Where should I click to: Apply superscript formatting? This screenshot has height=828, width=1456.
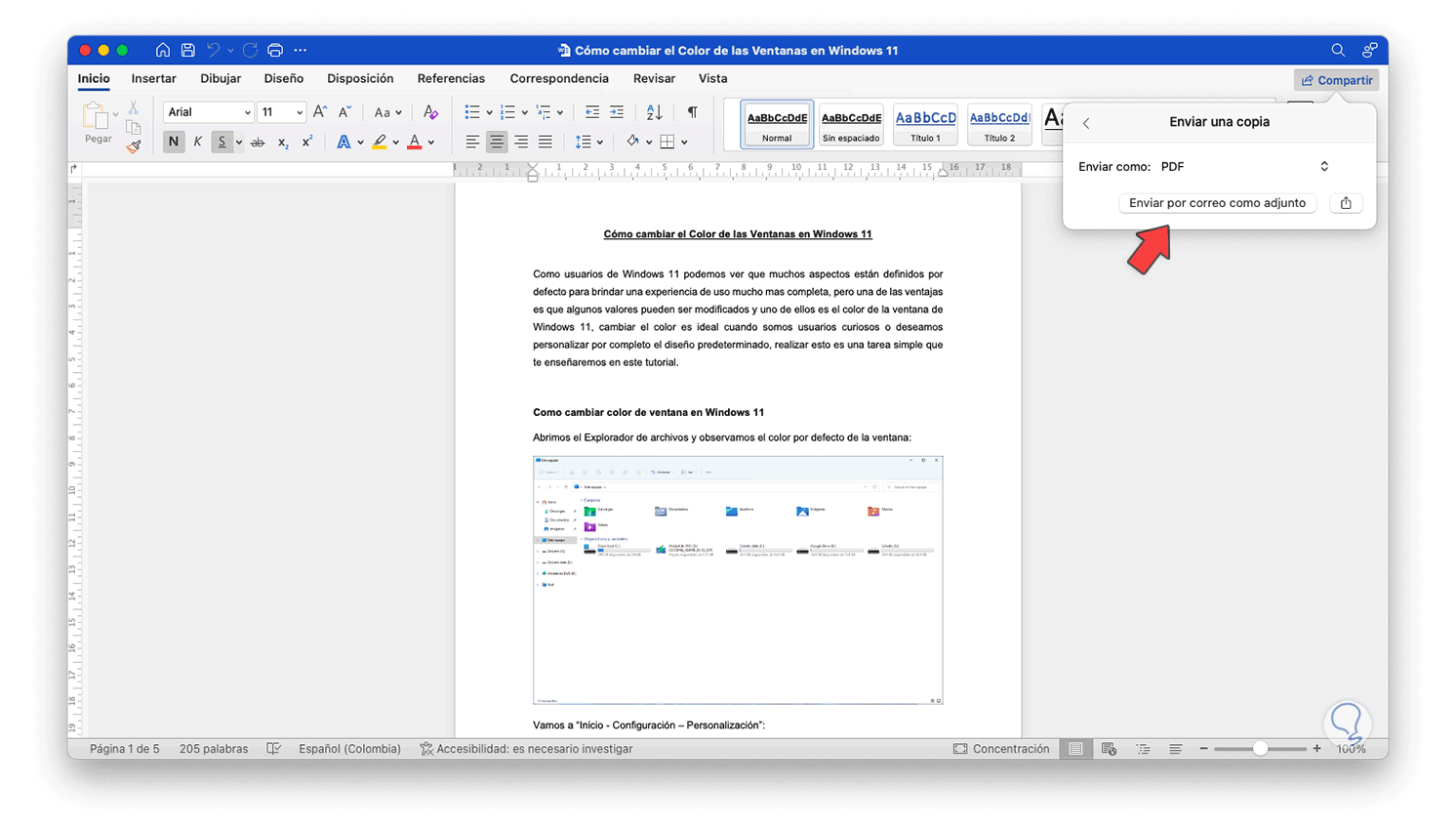point(307,143)
